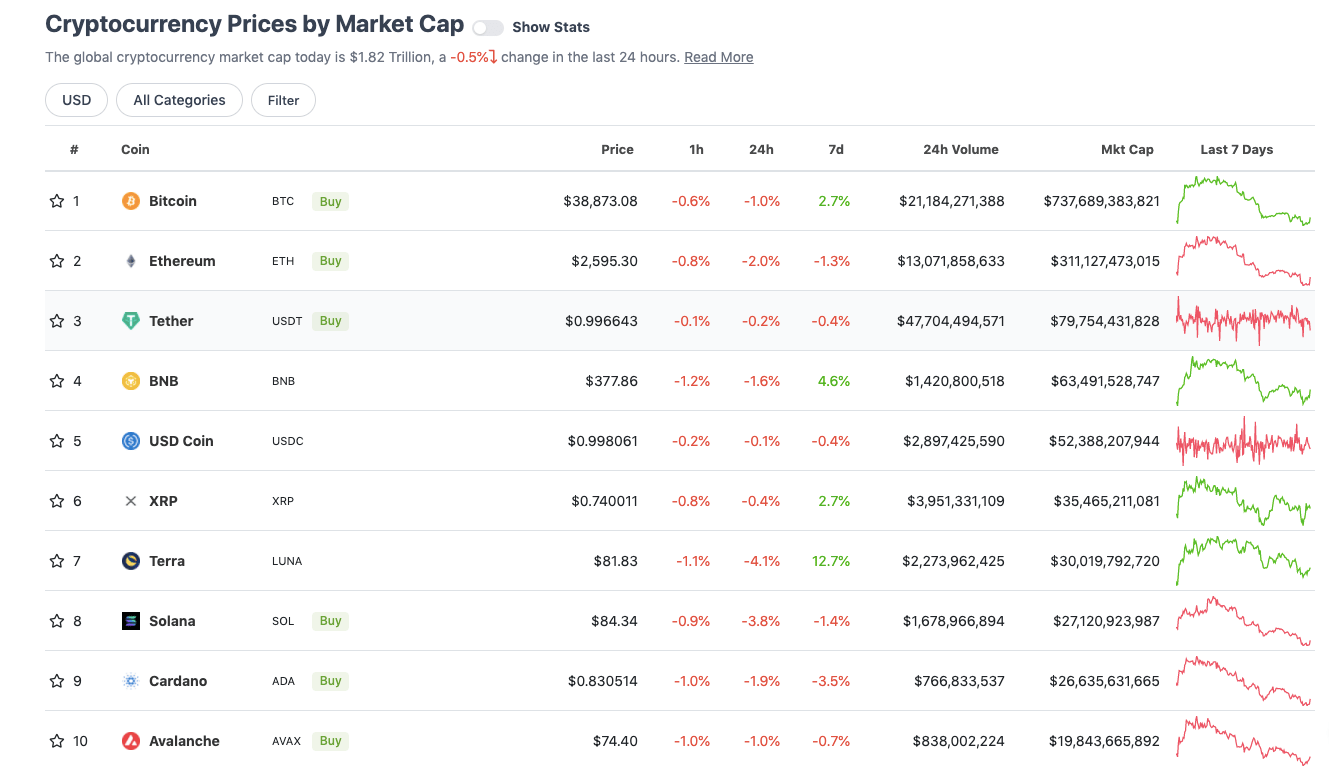Screen dimensions: 1329x770
Task: Click the Tether logo icon
Action: [131, 321]
